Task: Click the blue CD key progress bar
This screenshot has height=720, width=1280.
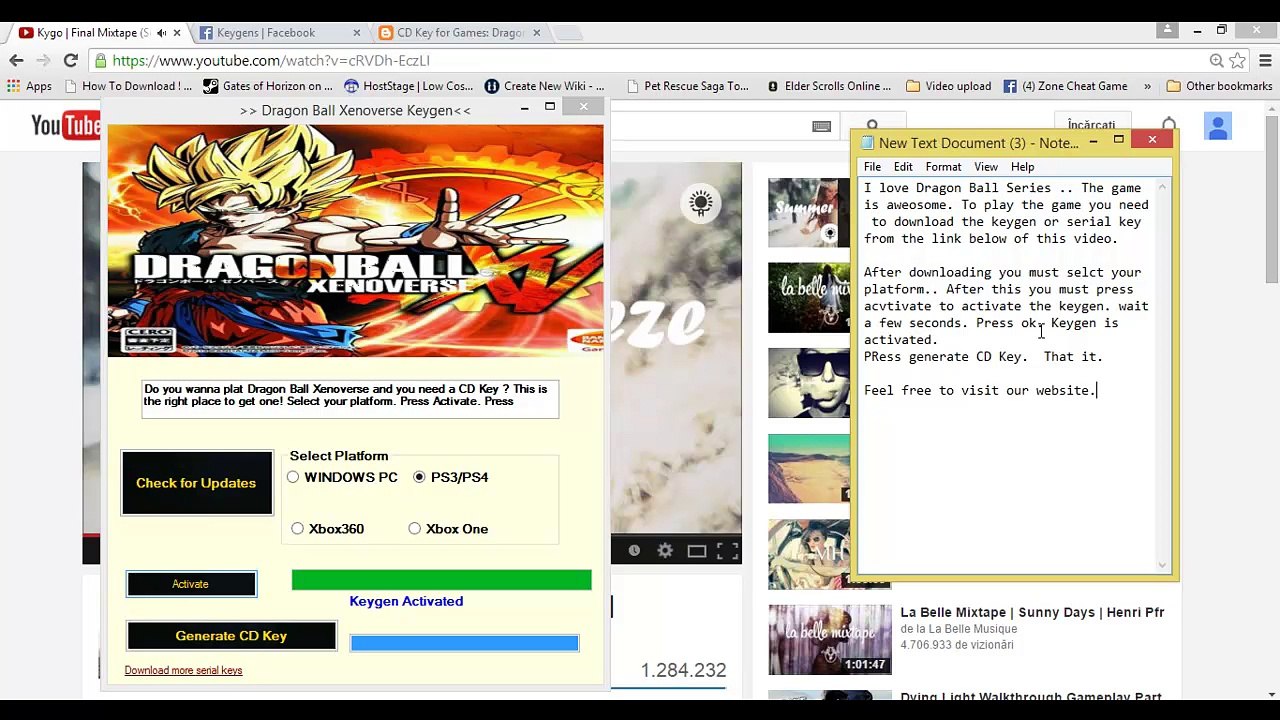Action: (464, 643)
